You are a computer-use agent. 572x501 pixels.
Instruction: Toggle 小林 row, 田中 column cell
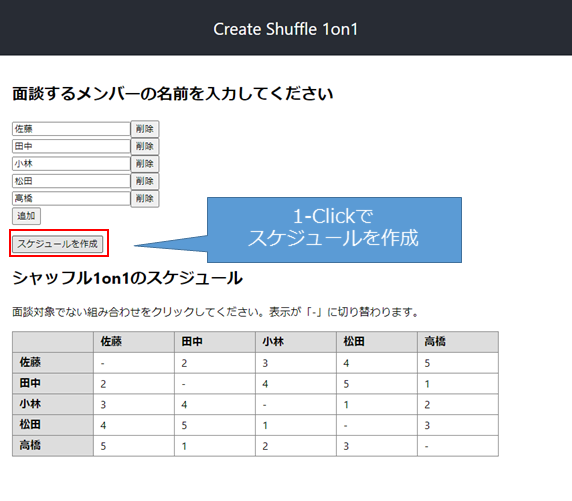pos(215,405)
